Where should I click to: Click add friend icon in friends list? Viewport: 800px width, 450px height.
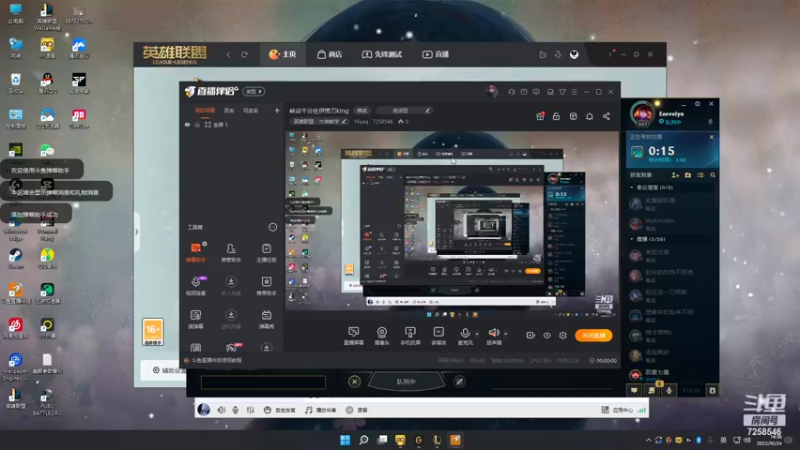[675, 175]
